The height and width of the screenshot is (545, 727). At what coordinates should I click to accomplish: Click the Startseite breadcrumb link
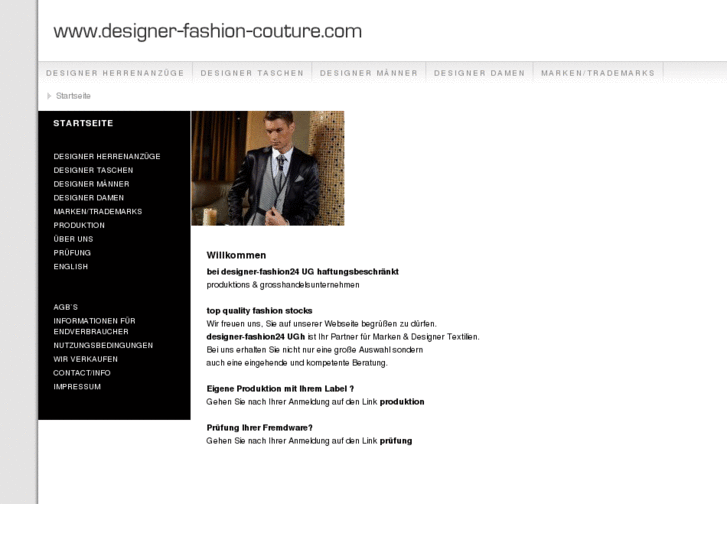(73, 96)
